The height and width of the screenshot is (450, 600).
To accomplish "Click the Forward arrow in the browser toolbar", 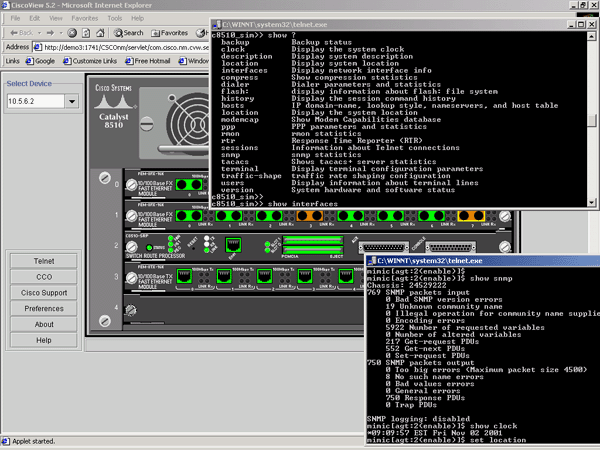I will pyautogui.click(x=50, y=33).
